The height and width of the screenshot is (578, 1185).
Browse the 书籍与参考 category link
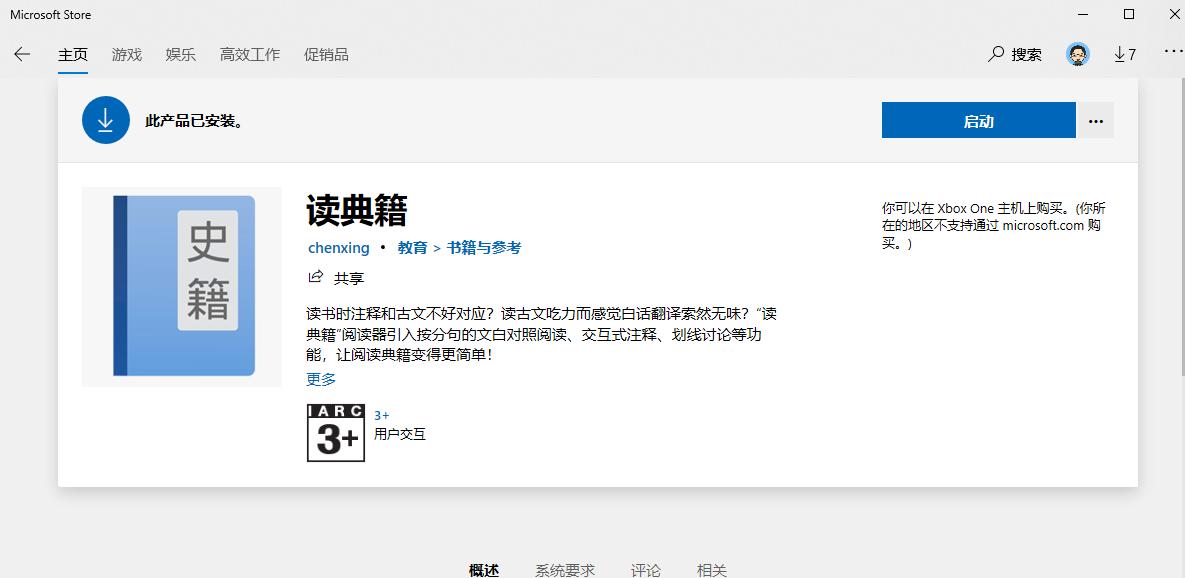pyautogui.click(x=484, y=247)
